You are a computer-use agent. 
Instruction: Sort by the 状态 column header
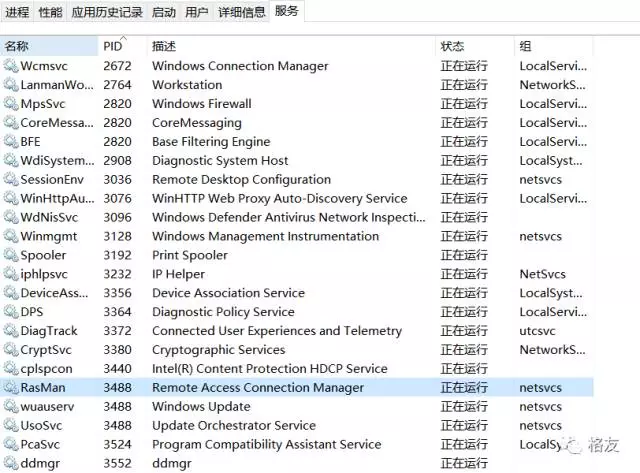pos(475,46)
